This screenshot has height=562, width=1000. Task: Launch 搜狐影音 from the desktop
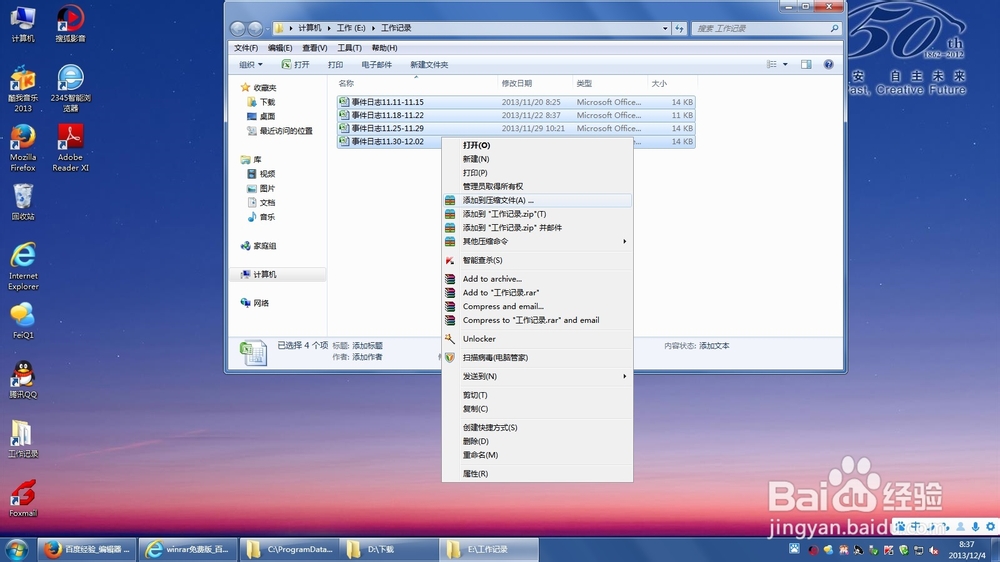tap(70, 24)
